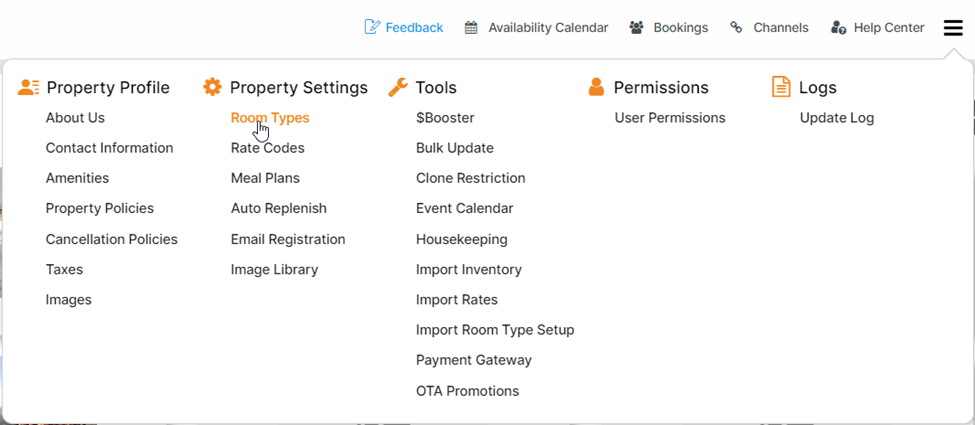
Task: Click the Logs document icon
Action: (781, 87)
